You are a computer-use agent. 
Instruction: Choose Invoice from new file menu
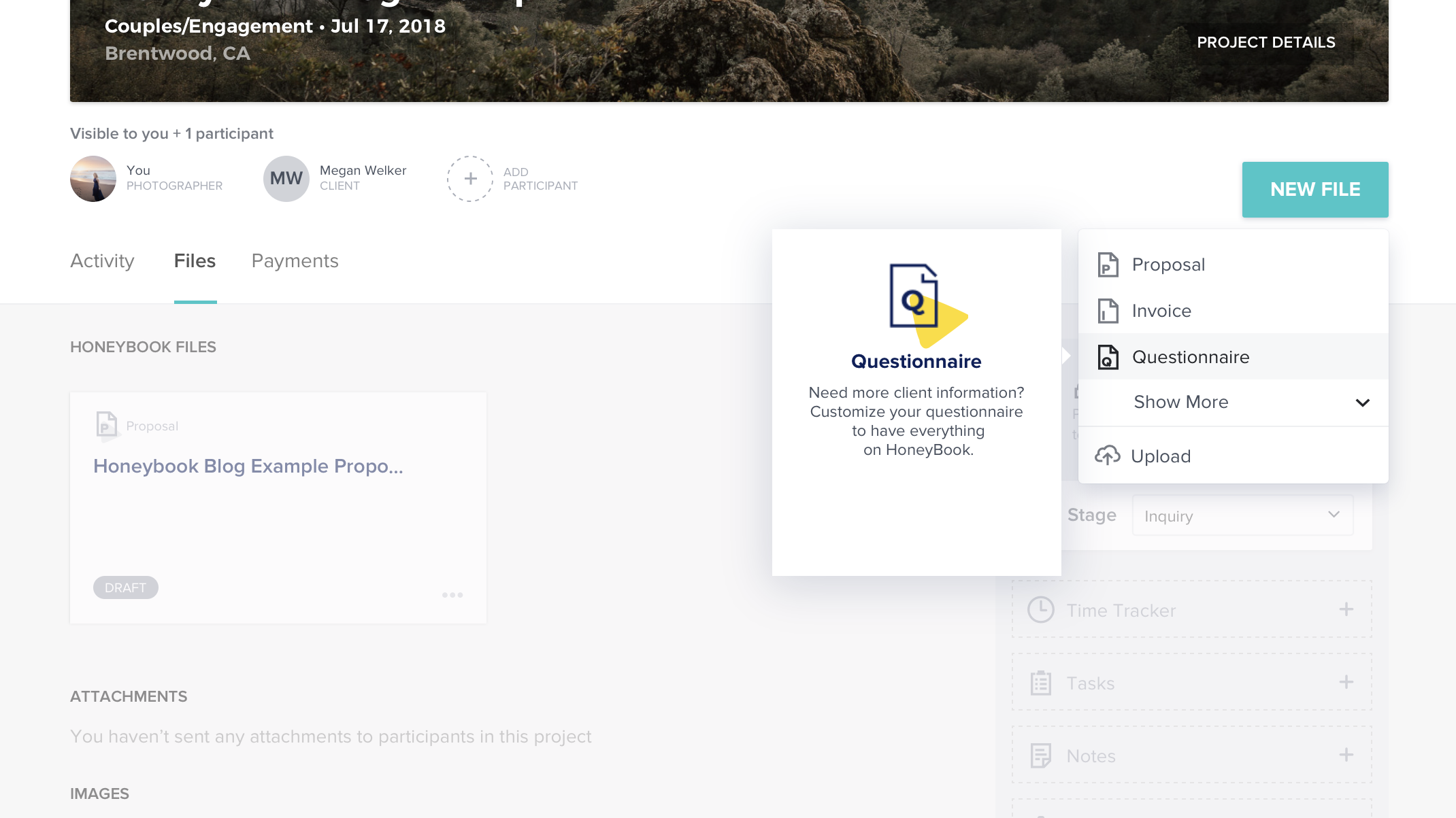tap(1234, 311)
